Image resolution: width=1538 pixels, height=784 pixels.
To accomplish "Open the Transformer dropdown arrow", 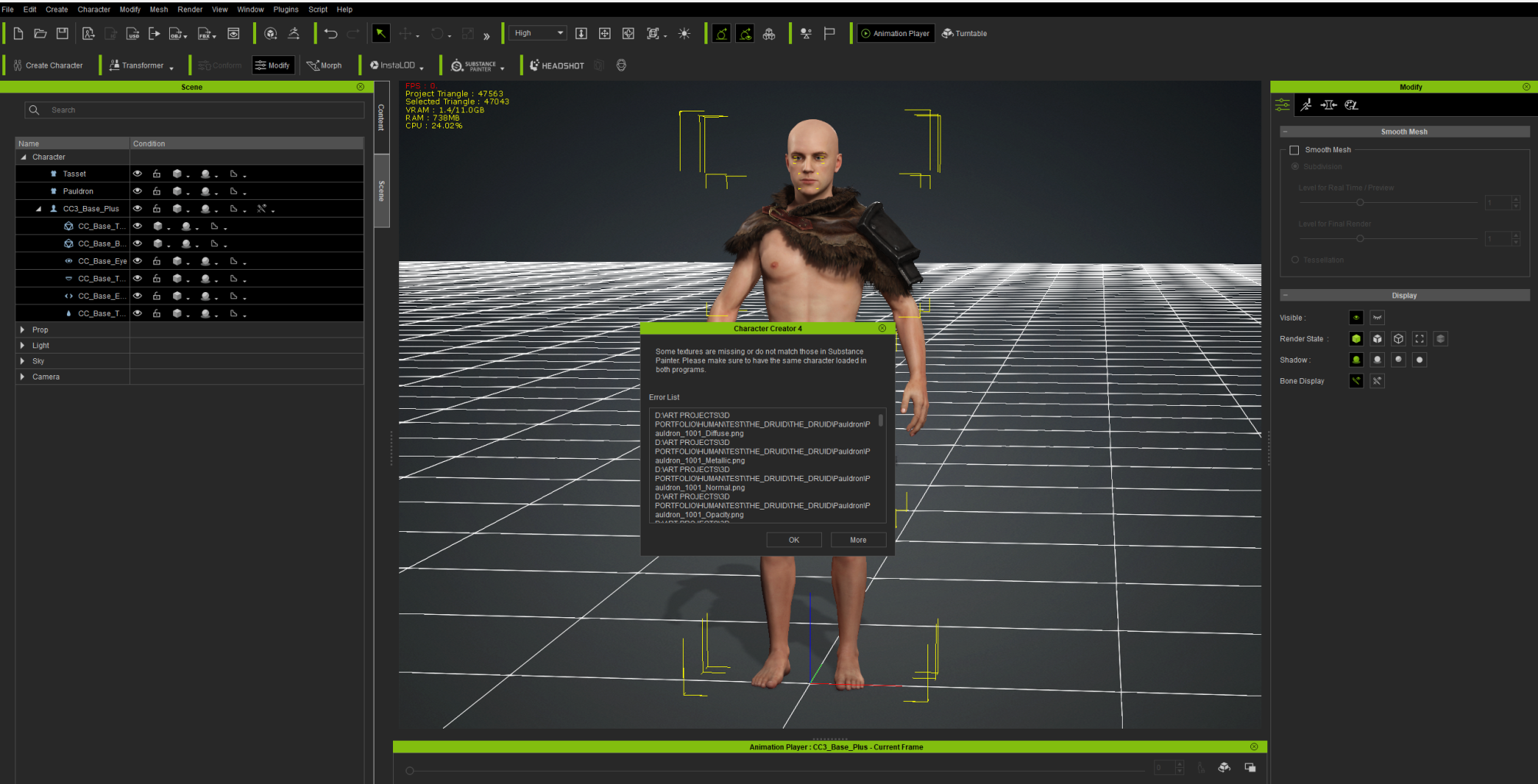I will (x=171, y=67).
